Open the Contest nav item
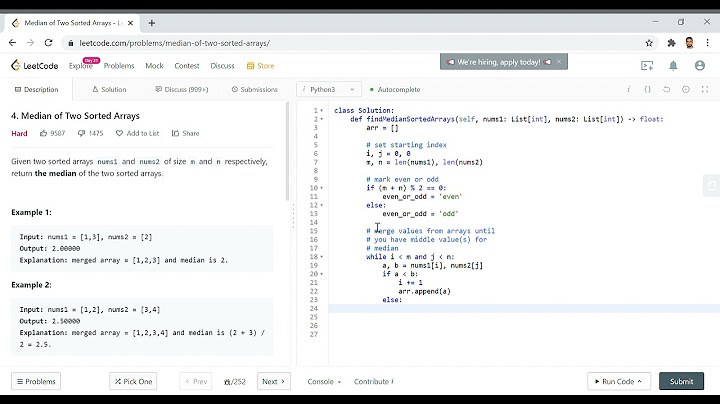This screenshot has width=720, height=404. (x=187, y=66)
